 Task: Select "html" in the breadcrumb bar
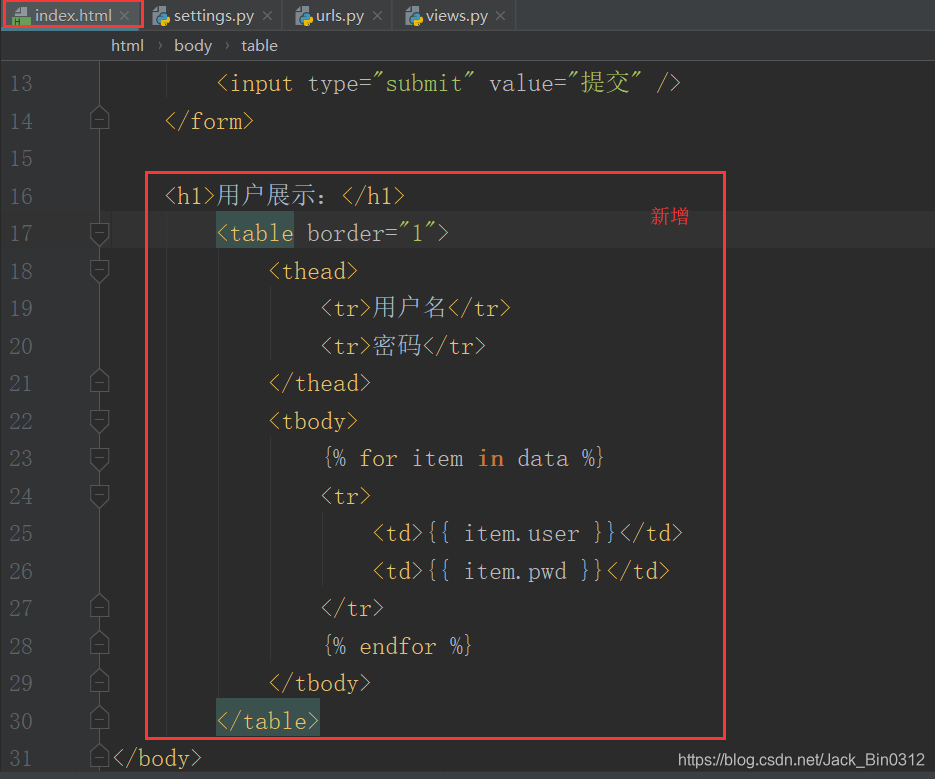tap(127, 45)
